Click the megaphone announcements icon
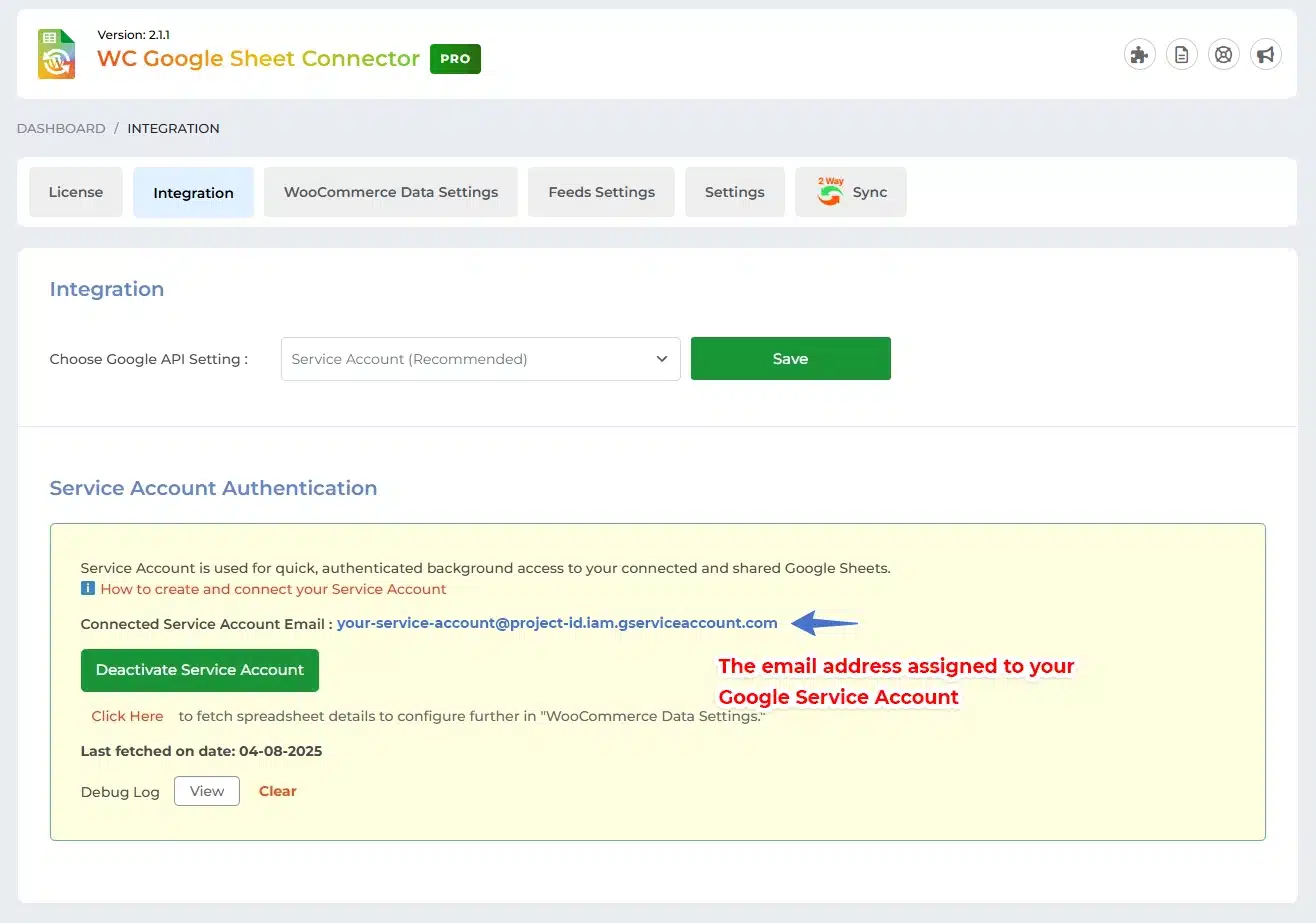Image resolution: width=1316 pixels, height=923 pixels. 1265,55
